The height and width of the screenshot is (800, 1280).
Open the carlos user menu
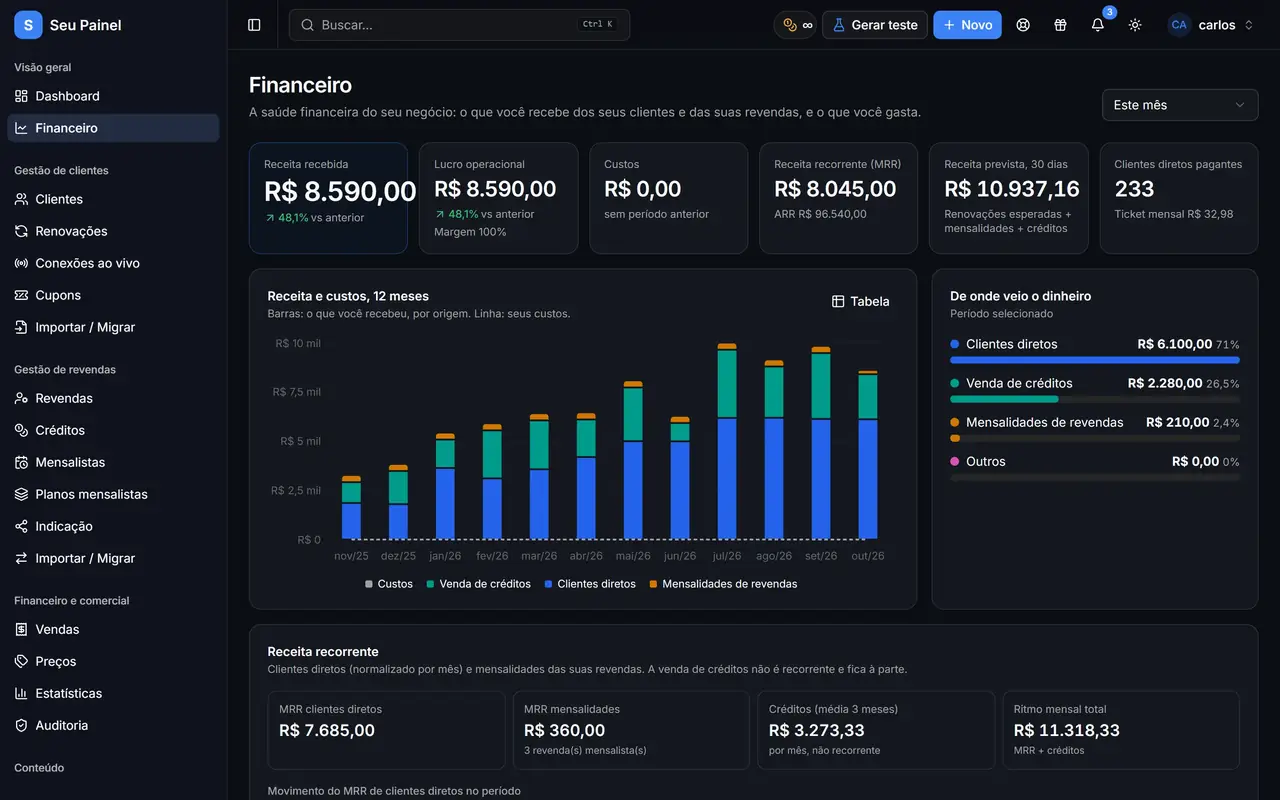click(x=1211, y=25)
